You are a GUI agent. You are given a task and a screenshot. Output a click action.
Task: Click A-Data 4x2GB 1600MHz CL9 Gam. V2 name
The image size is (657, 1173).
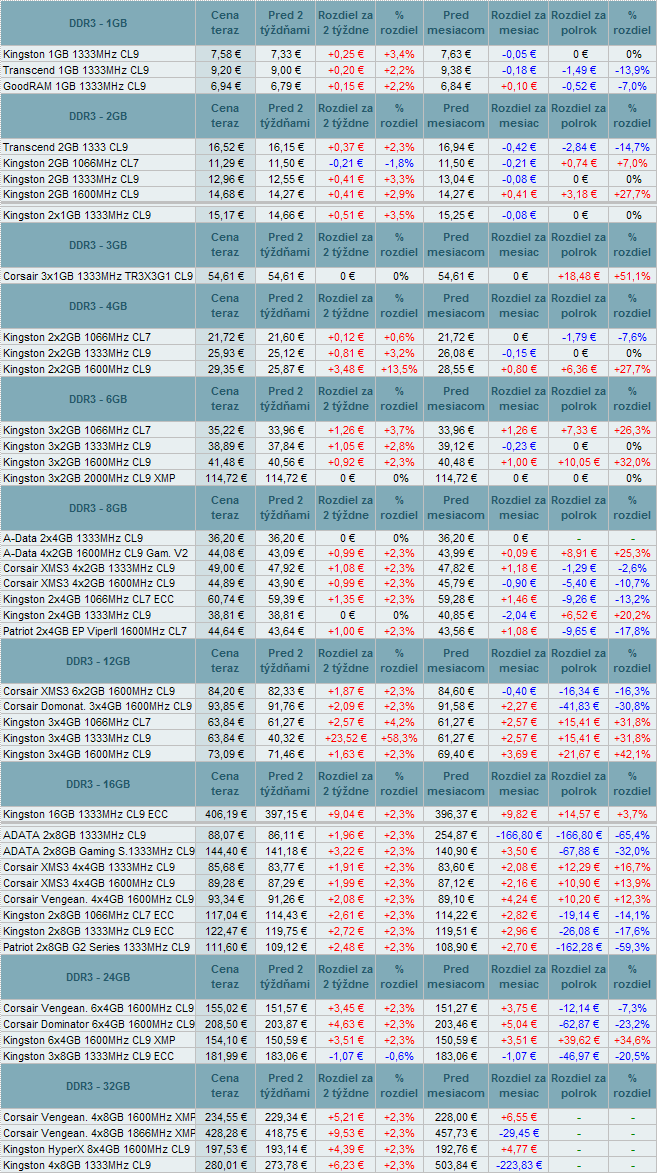coord(95,554)
